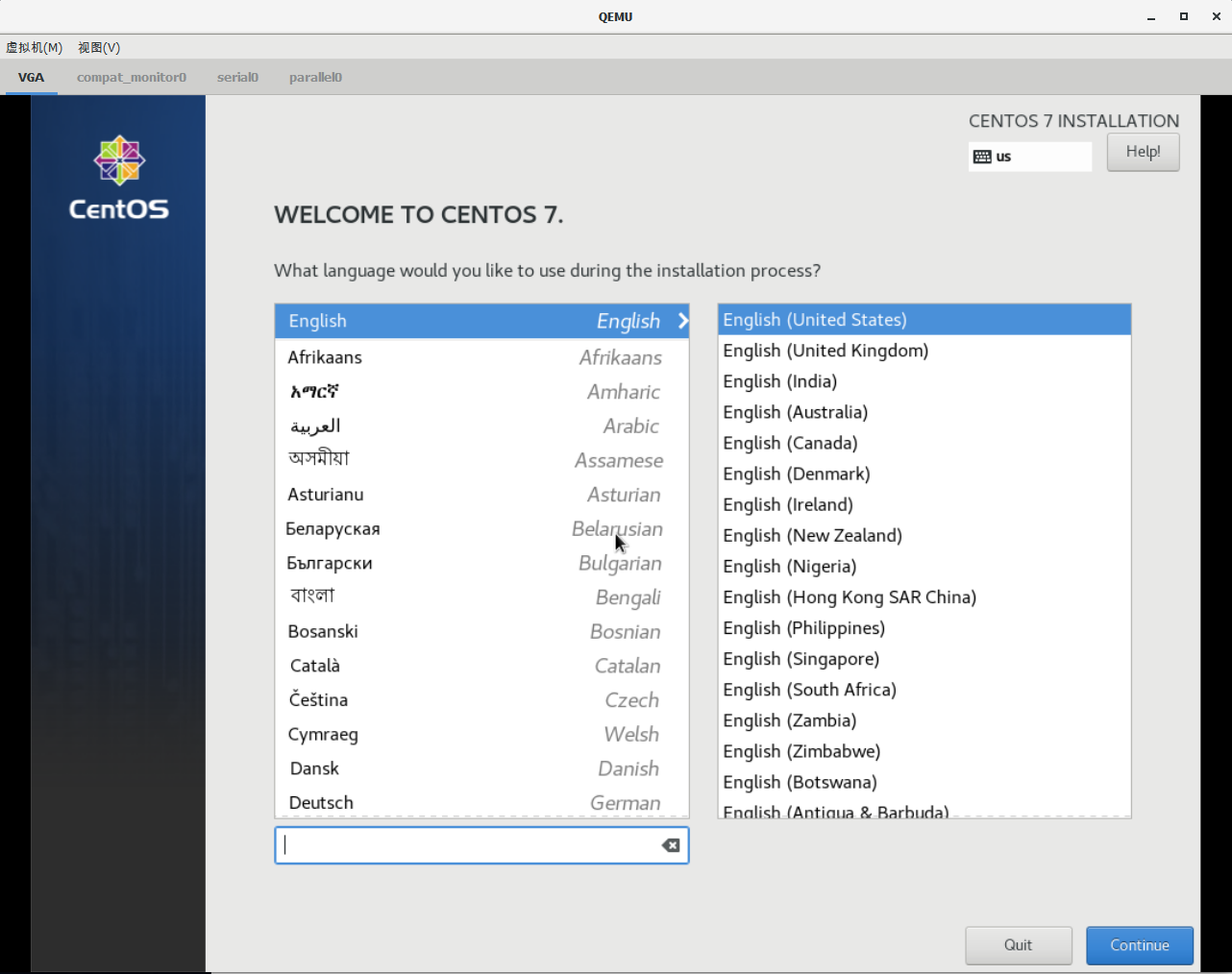The height and width of the screenshot is (974, 1232).
Task: Click the clear icon in the language search box
Action: (670, 845)
